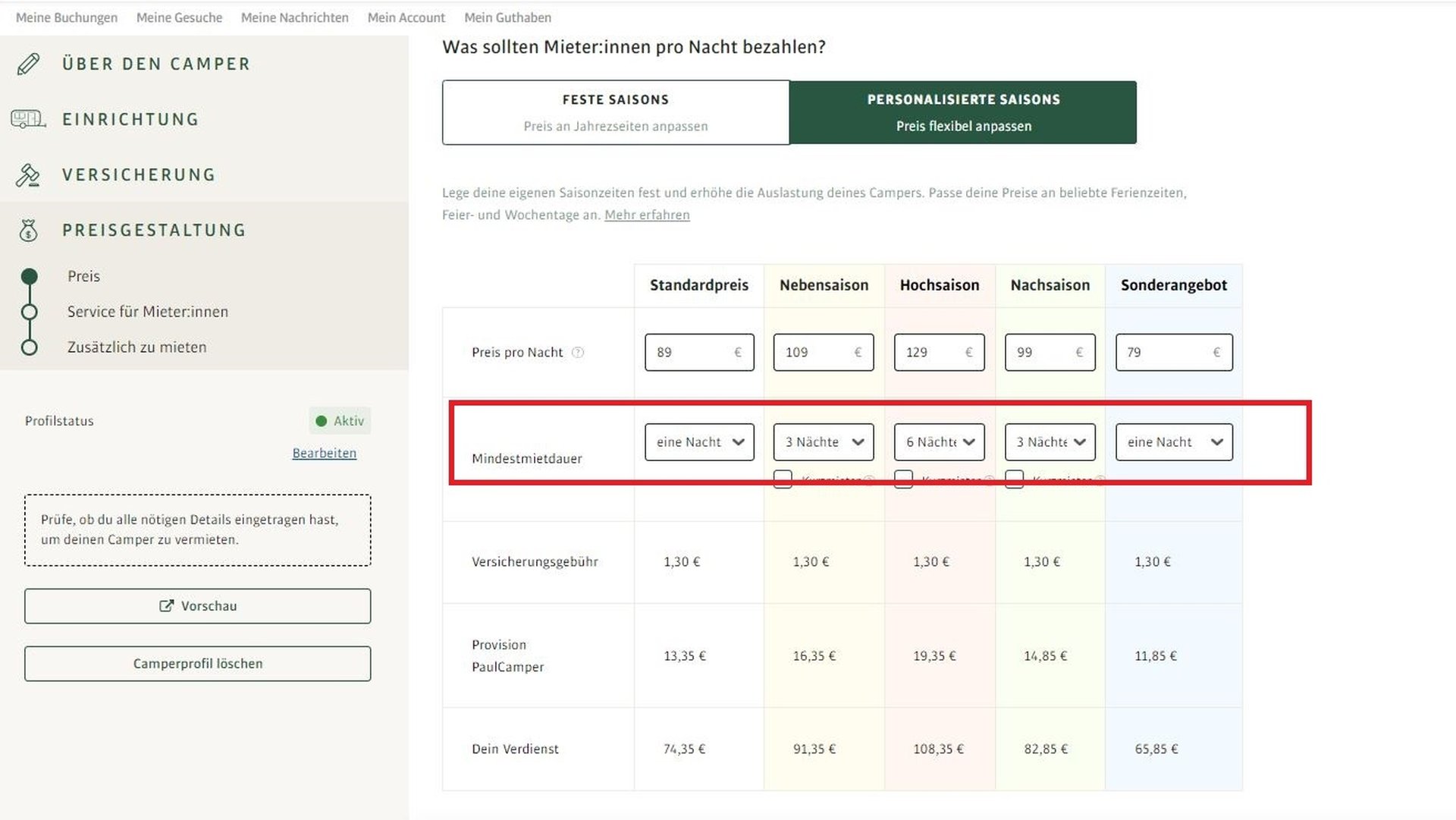This screenshot has width=1456, height=820.
Task: Click the Hochsaison price field showing 129
Action: (940, 353)
